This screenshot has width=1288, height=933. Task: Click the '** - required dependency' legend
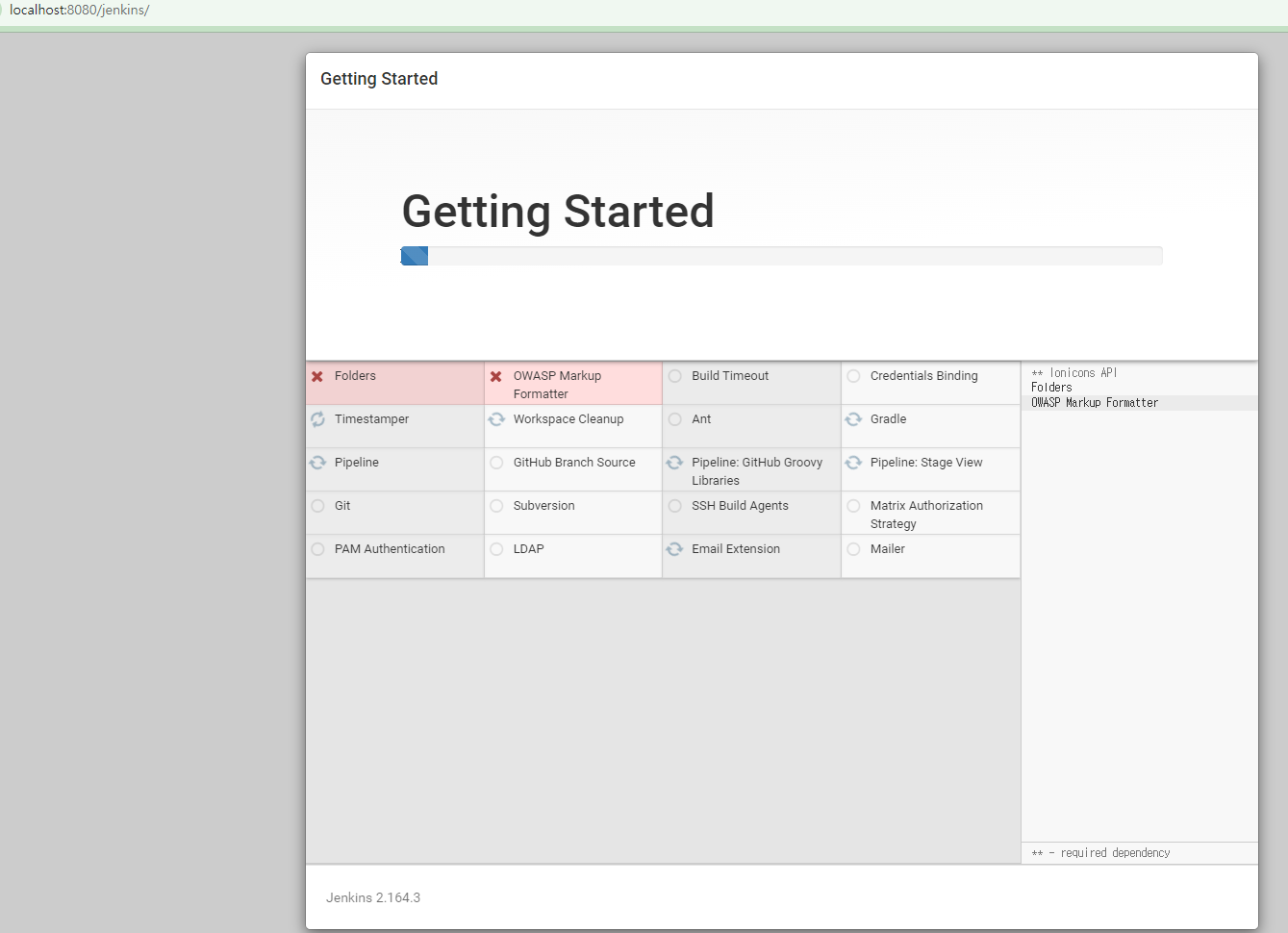pyautogui.click(x=1100, y=853)
